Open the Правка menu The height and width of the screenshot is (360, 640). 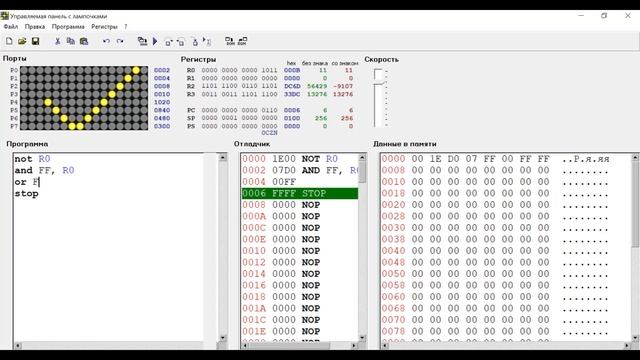pyautogui.click(x=35, y=27)
